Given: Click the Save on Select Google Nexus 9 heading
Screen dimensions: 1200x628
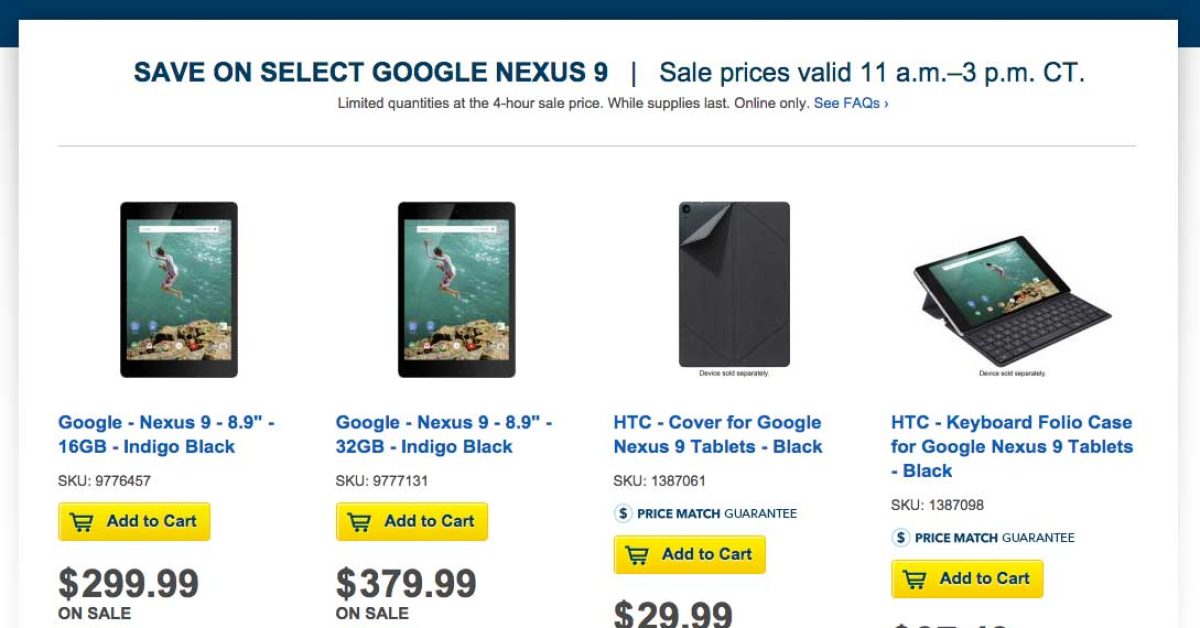Looking at the screenshot, I should pos(370,73).
